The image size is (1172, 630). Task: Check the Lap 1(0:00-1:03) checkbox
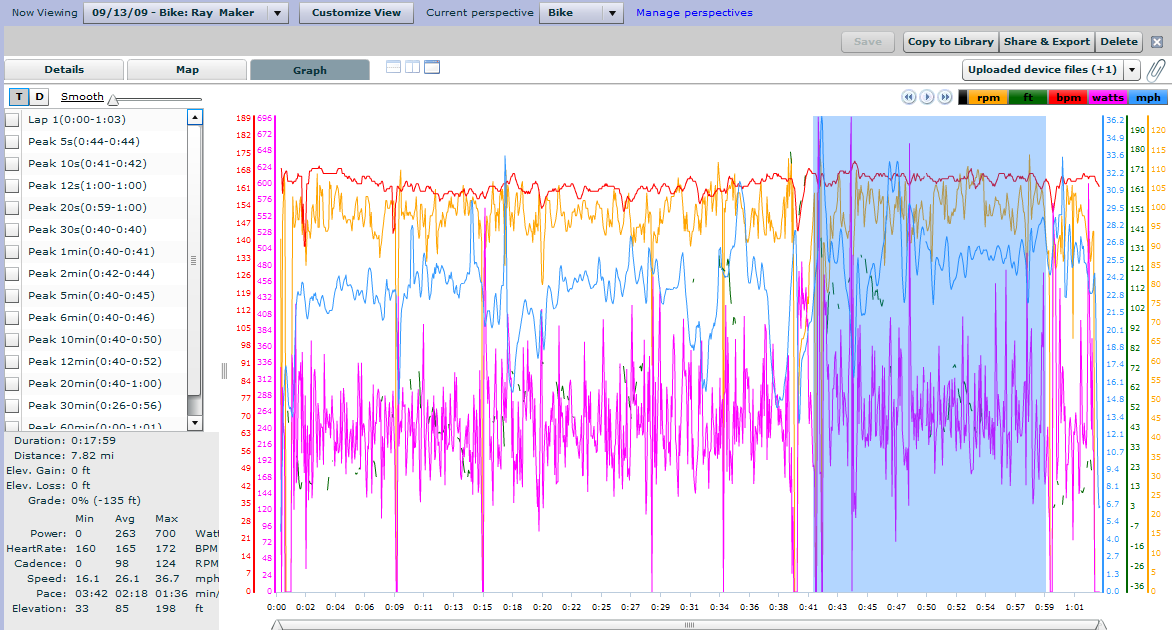12,120
